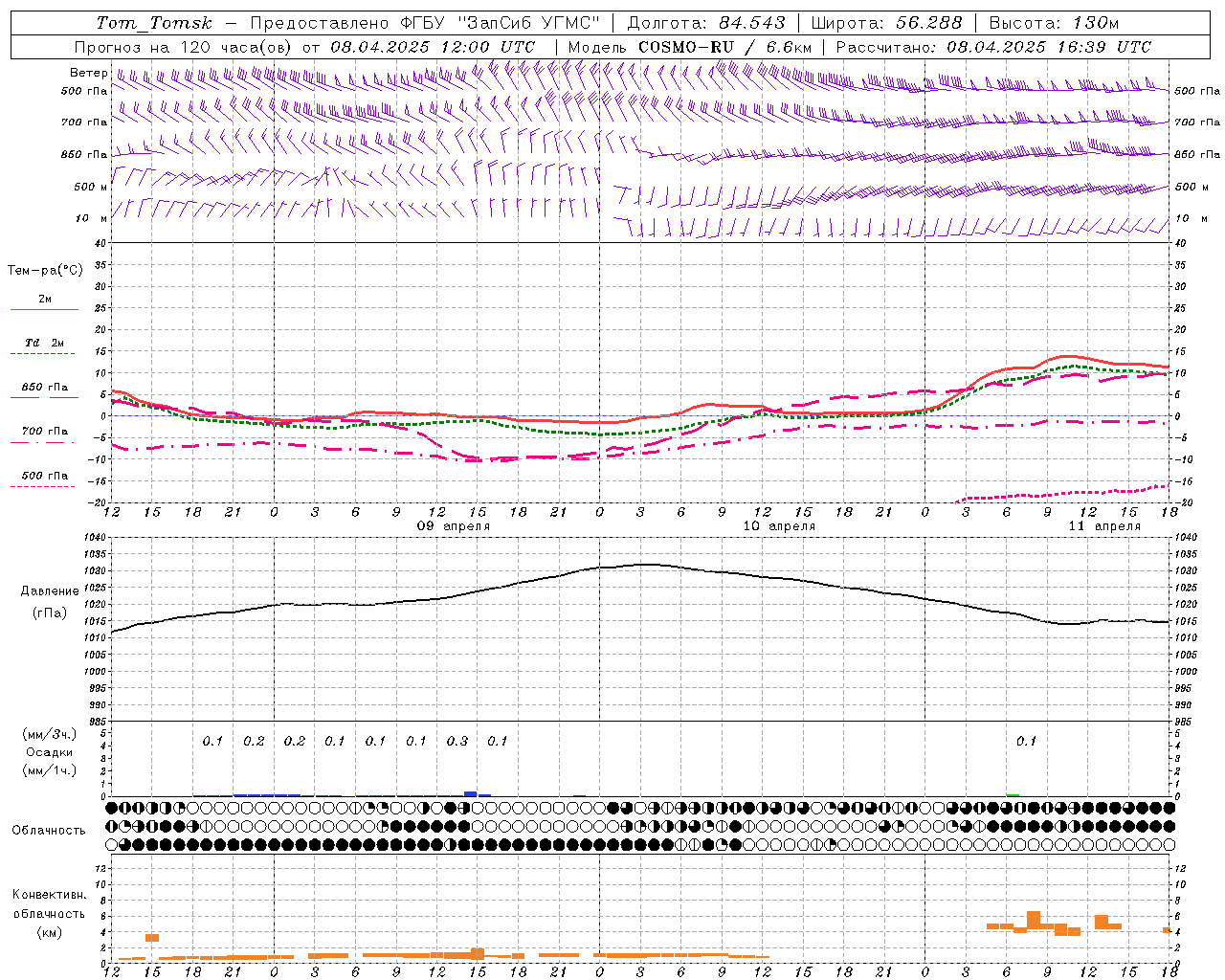Click the "Долгота: 84.543" header value
1225x980 pixels.
tap(706, 23)
